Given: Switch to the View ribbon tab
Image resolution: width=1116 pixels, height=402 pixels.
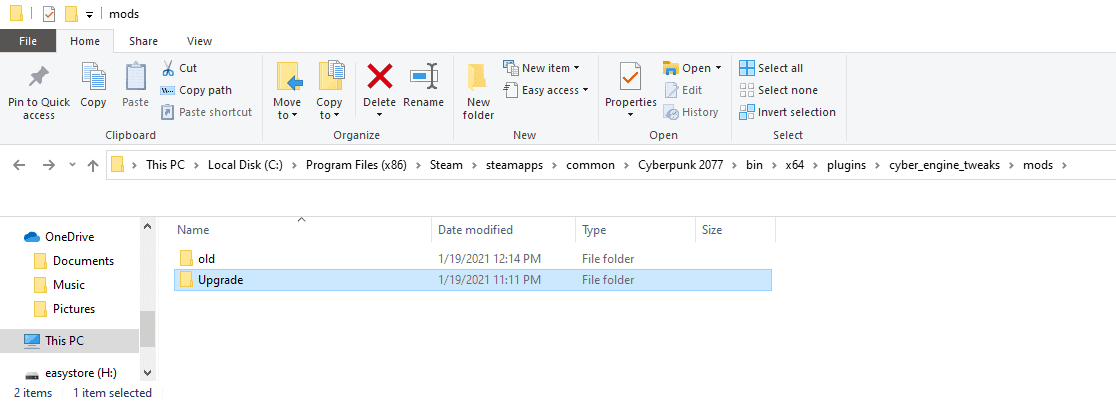Looking at the screenshot, I should point(199,41).
